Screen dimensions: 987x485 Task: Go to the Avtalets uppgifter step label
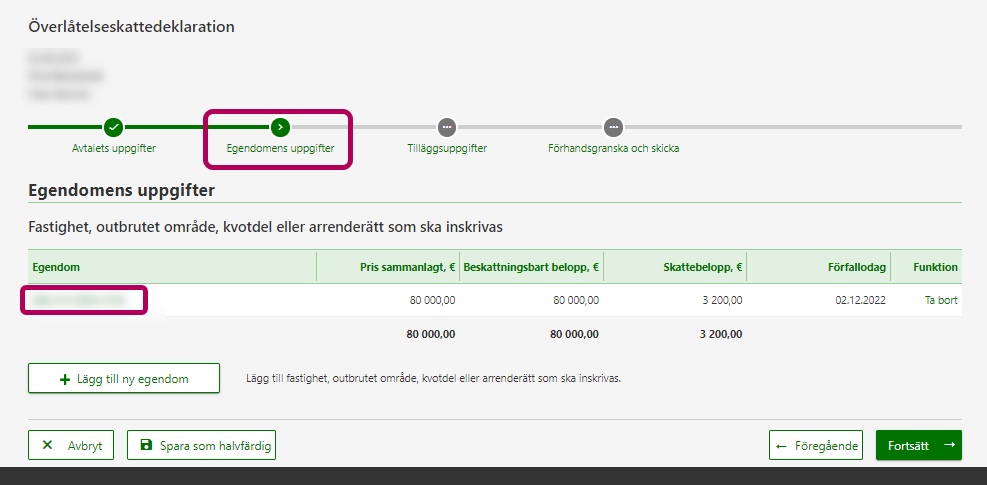point(114,149)
